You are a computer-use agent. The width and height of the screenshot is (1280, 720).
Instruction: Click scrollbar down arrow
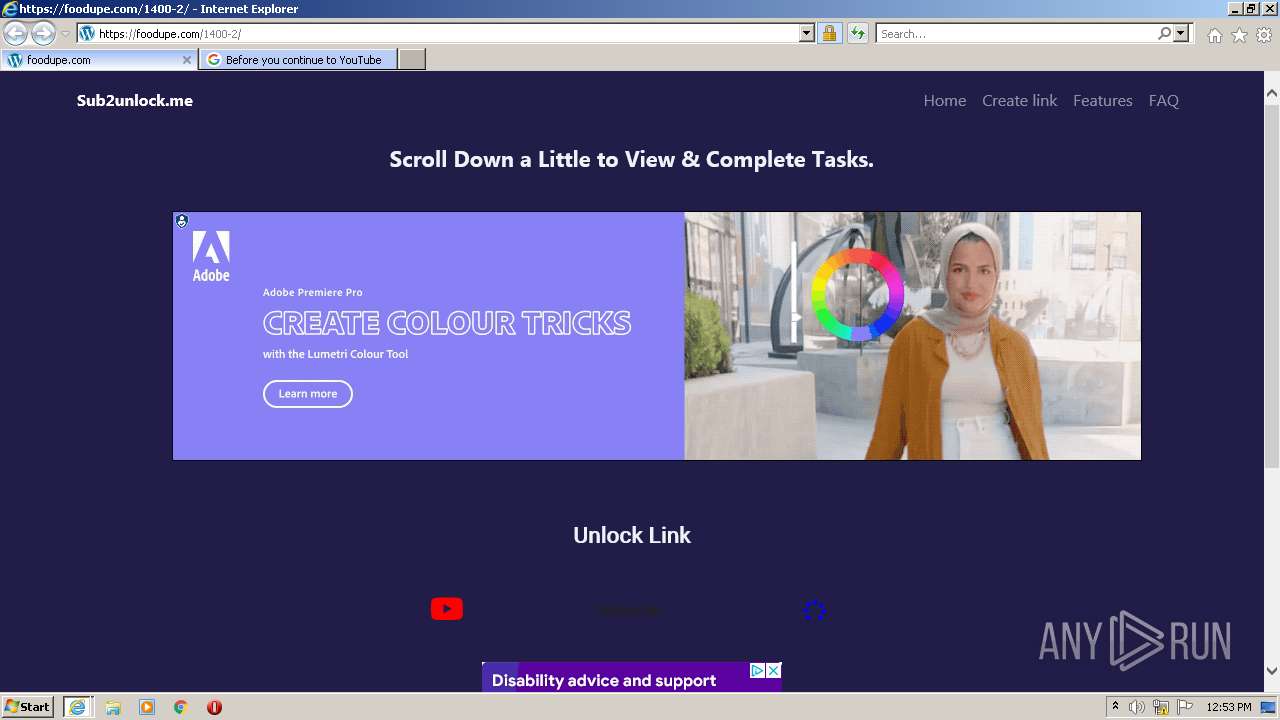1272,671
